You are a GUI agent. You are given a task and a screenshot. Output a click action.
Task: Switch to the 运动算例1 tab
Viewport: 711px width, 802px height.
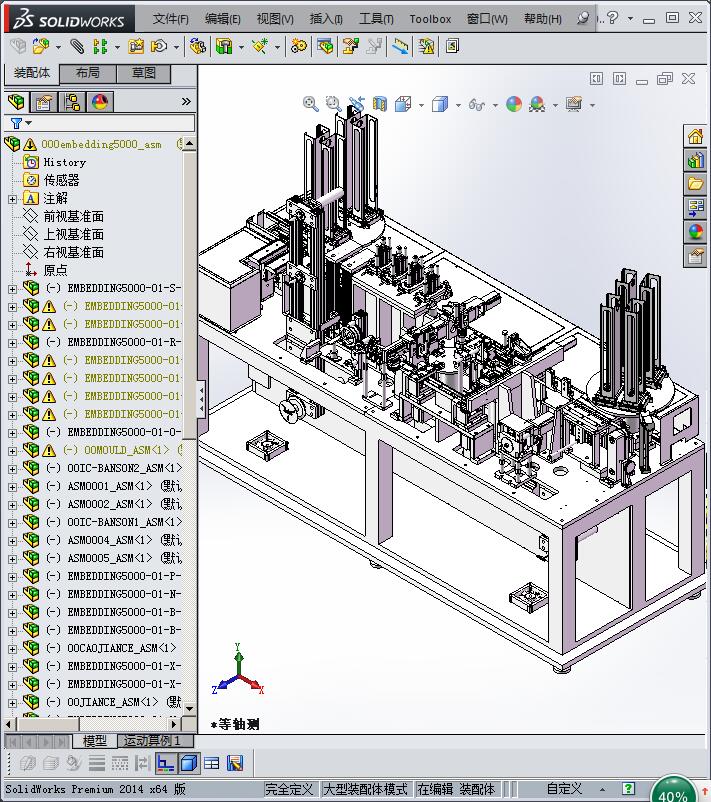coord(155,740)
